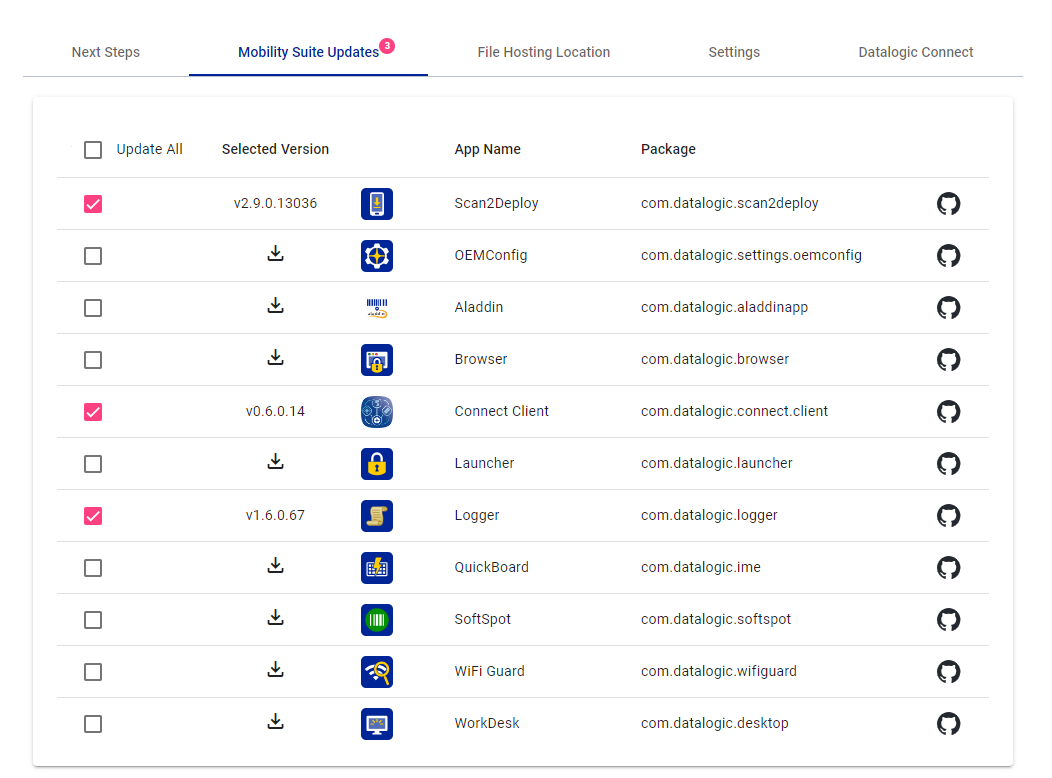Click the red updates badge showing 3
The width and height of the screenshot is (1052, 778).
387,46
